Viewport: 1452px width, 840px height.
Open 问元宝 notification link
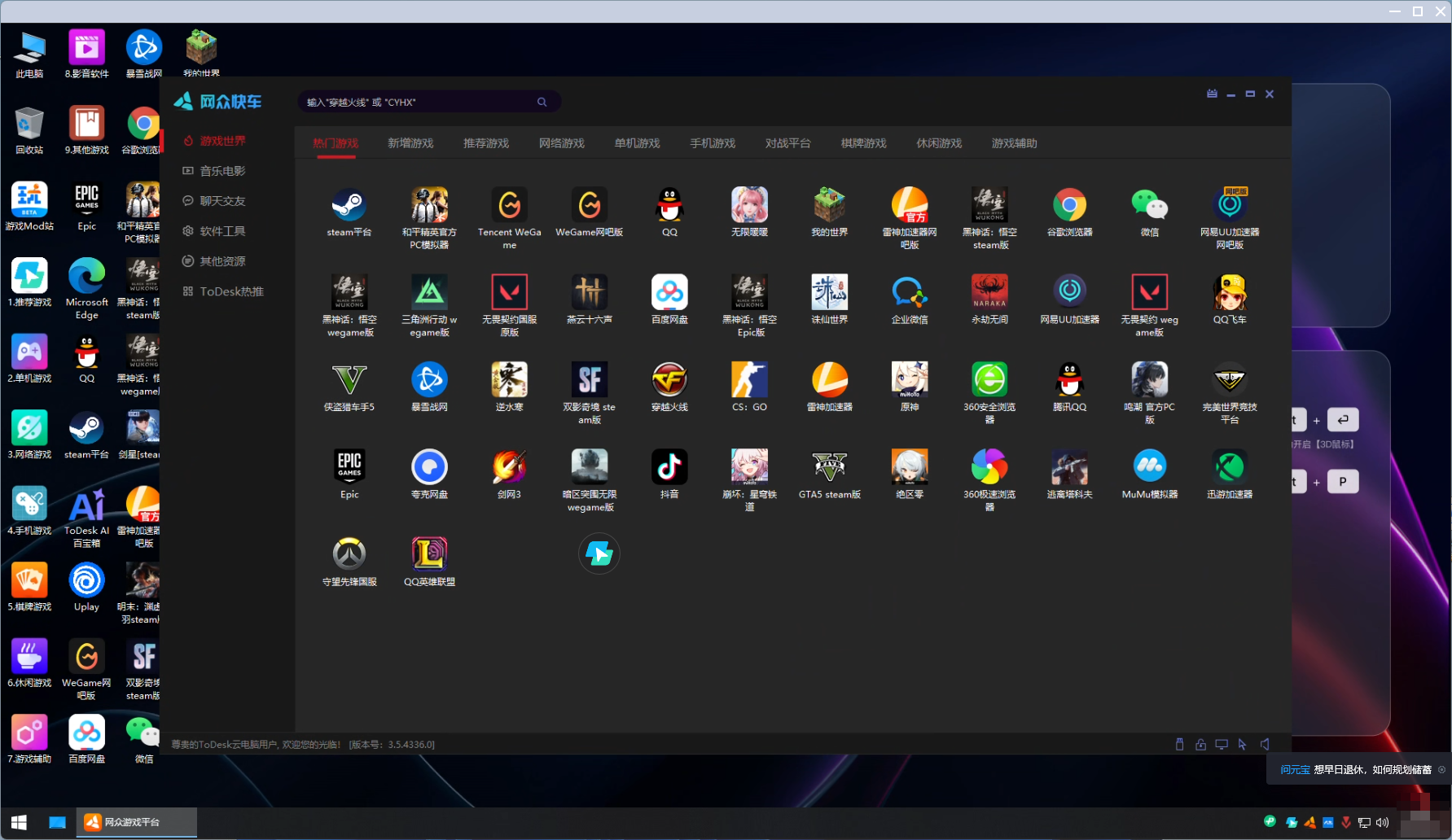tap(1295, 769)
